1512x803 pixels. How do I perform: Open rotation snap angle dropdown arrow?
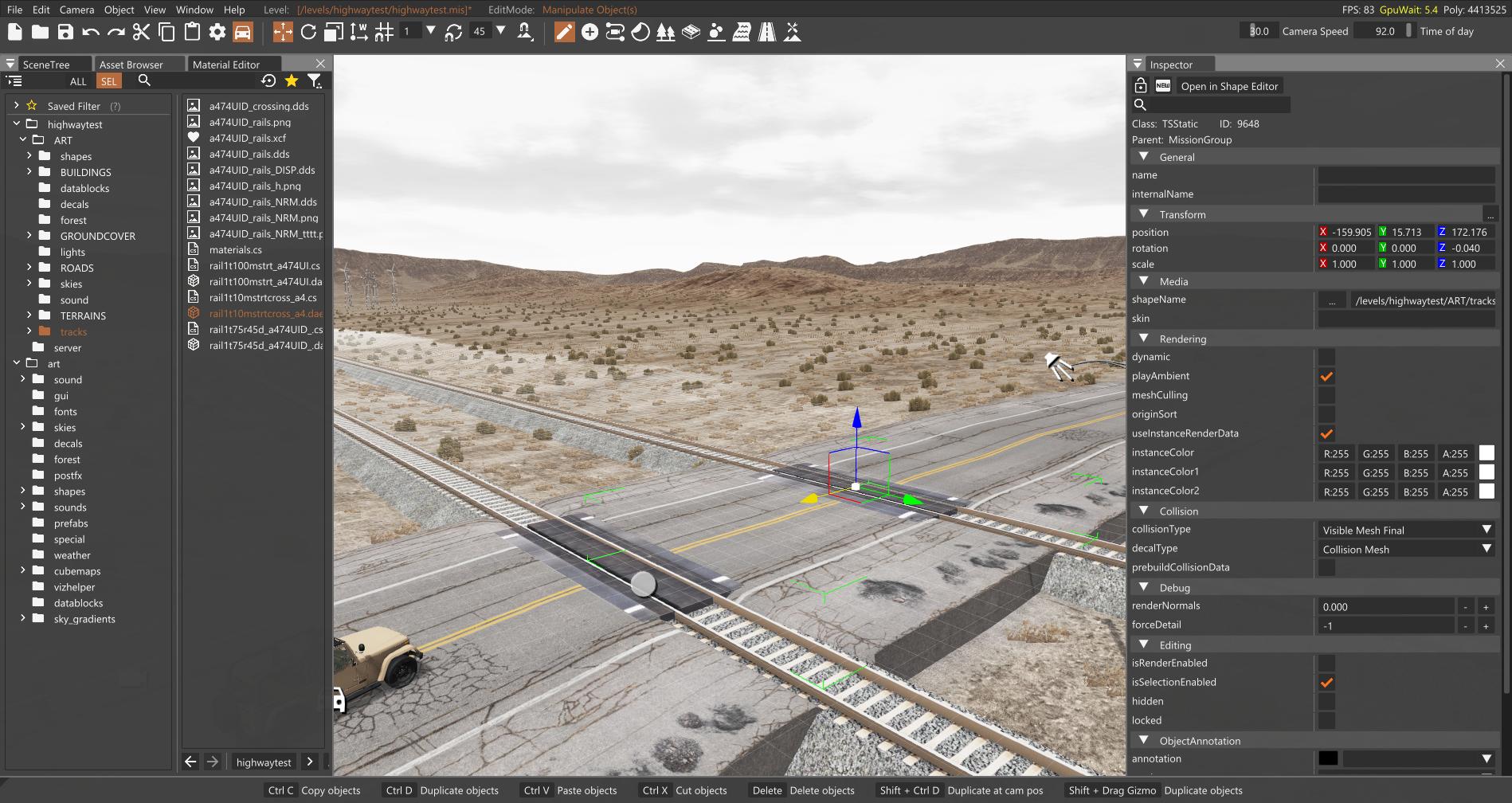click(x=501, y=30)
